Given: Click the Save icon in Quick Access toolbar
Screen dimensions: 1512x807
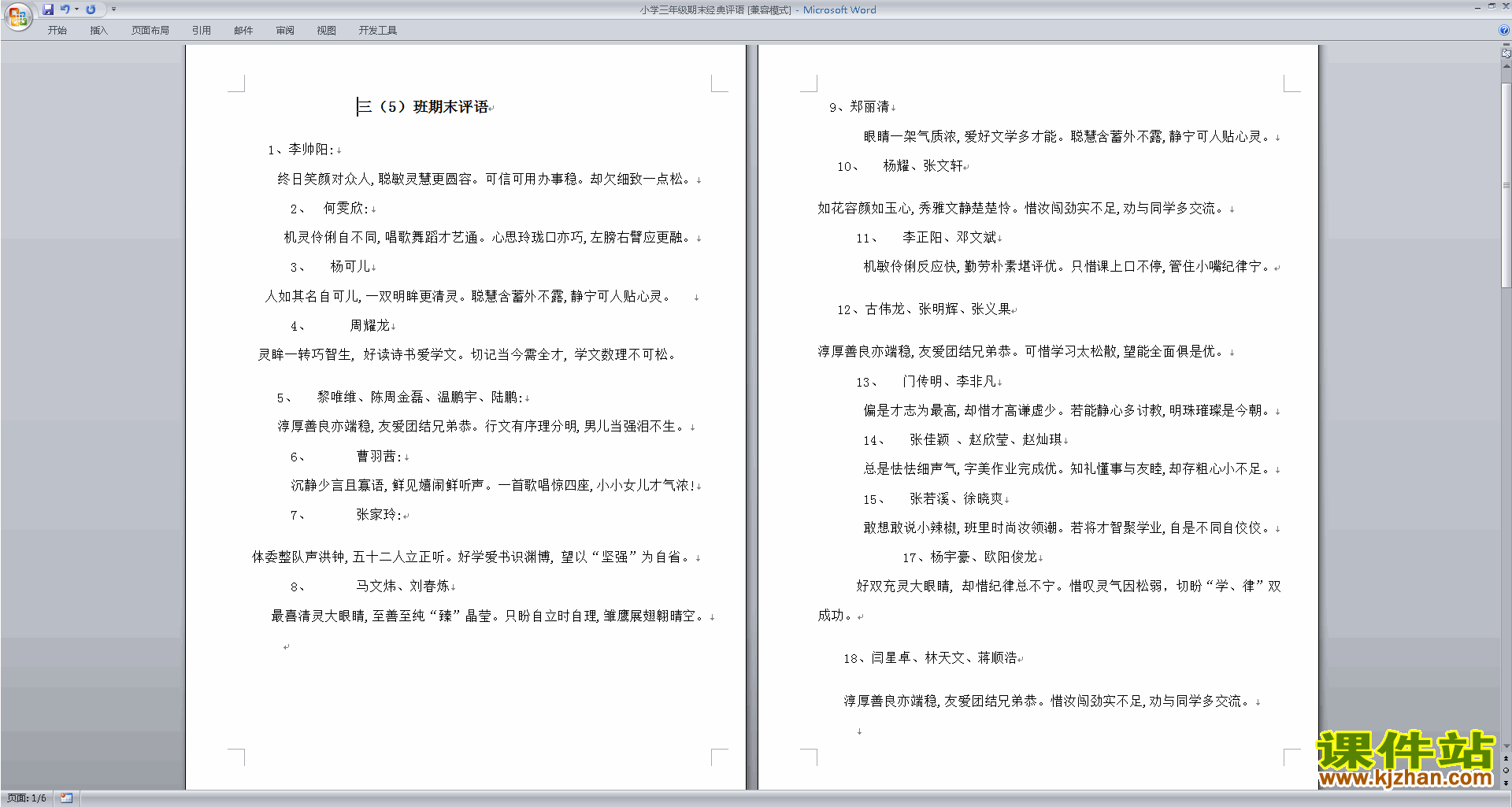Looking at the screenshot, I should pos(48,9).
